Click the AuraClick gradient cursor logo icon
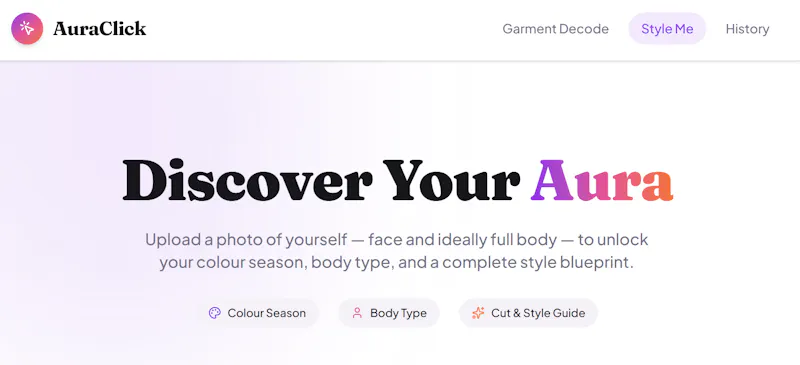Viewport: 800px width, 365px height. [x=27, y=29]
